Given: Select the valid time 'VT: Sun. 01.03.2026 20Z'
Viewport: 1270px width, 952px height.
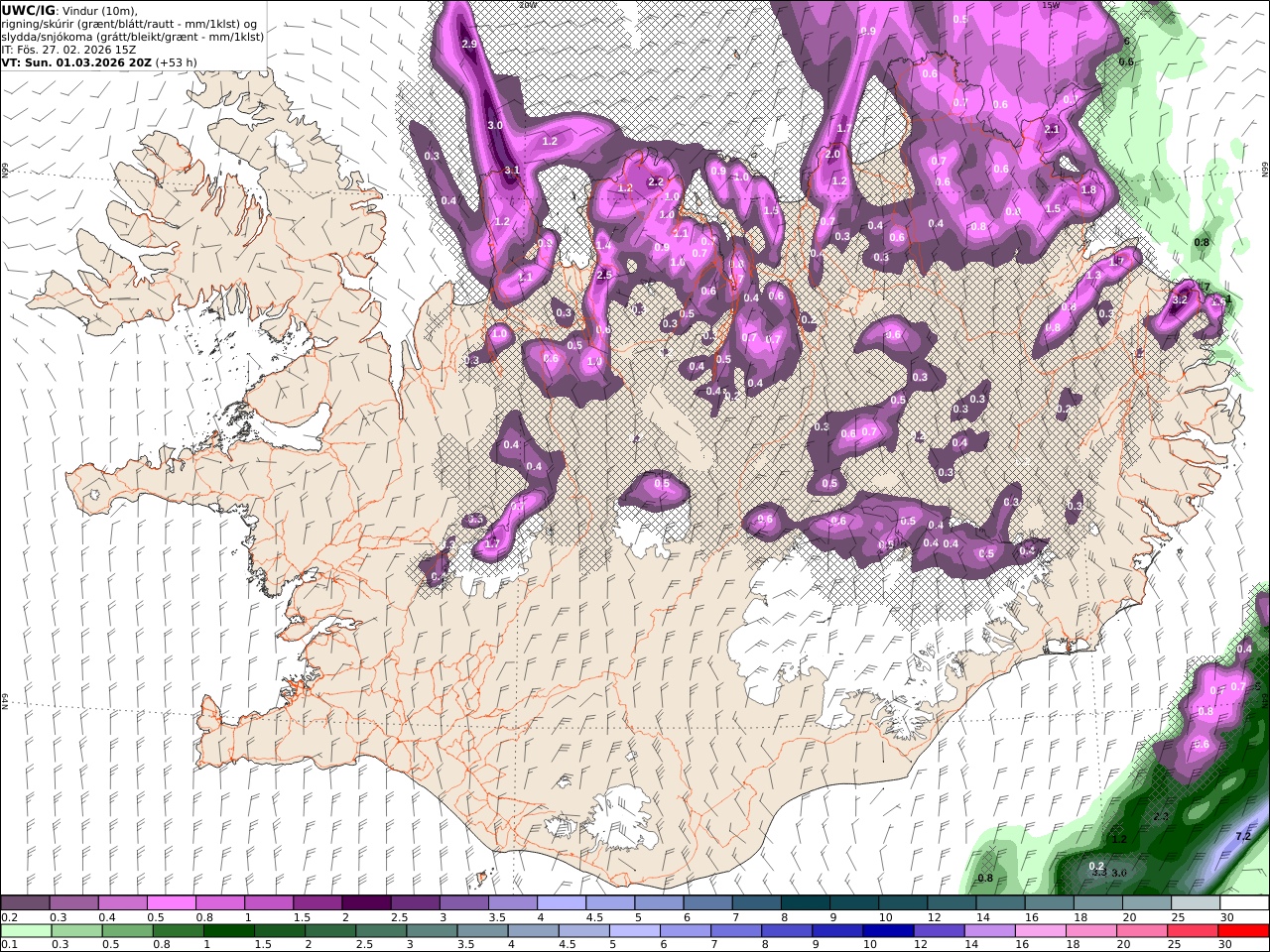Looking at the screenshot, I should (x=76, y=61).
